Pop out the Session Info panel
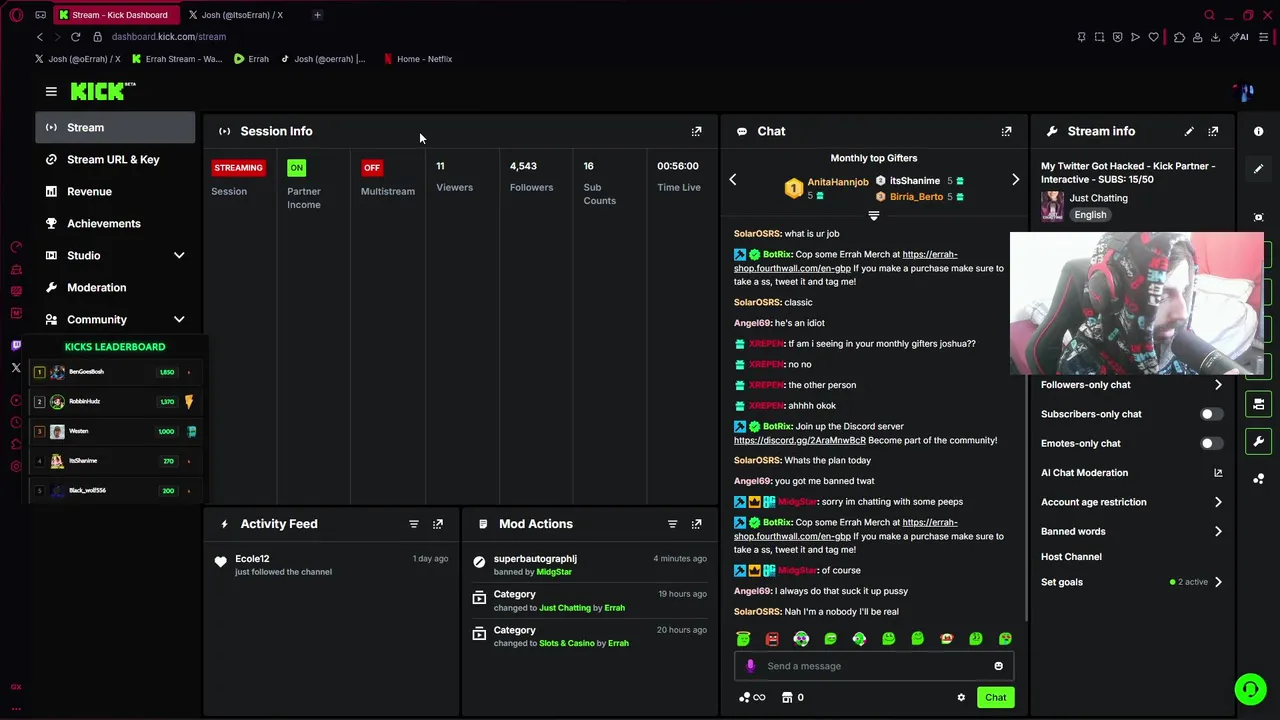This screenshot has height=720, width=1280. 697,131
